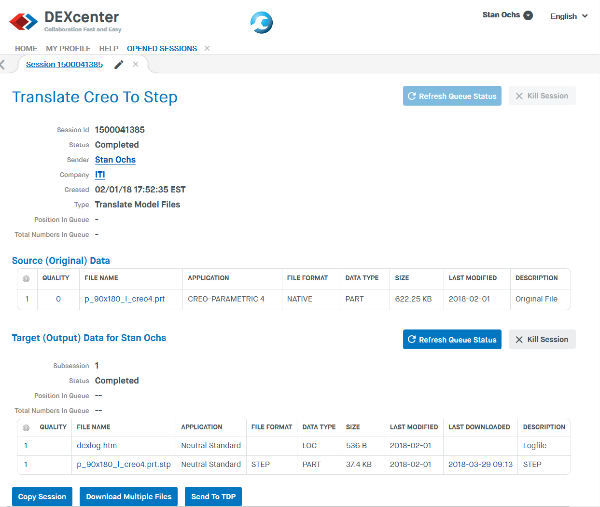Image resolution: width=600 pixels, height=507 pixels.
Task: Click the Send To TDP button
Action: [x=213, y=497]
